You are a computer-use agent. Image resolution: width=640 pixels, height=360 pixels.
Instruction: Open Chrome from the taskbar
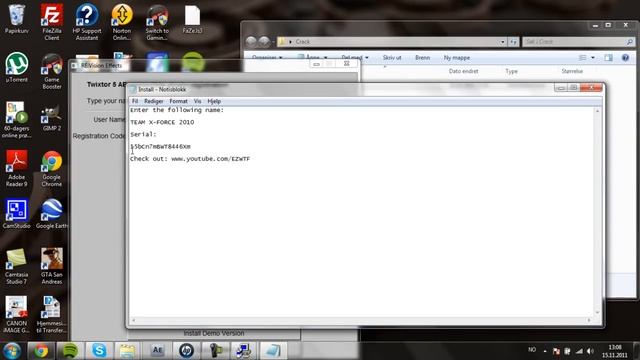[41, 351]
